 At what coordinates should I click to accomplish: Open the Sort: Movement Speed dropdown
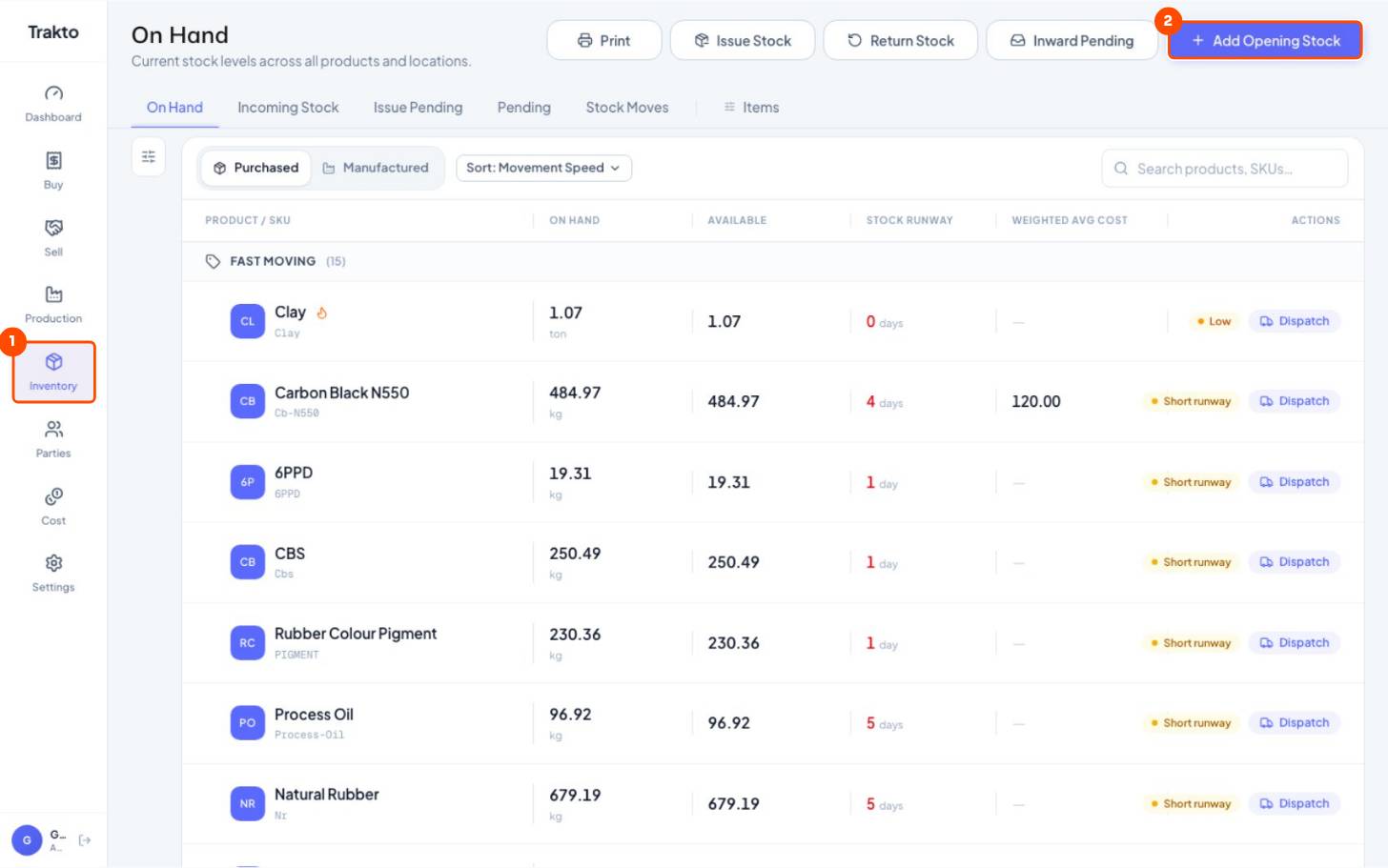(x=543, y=168)
